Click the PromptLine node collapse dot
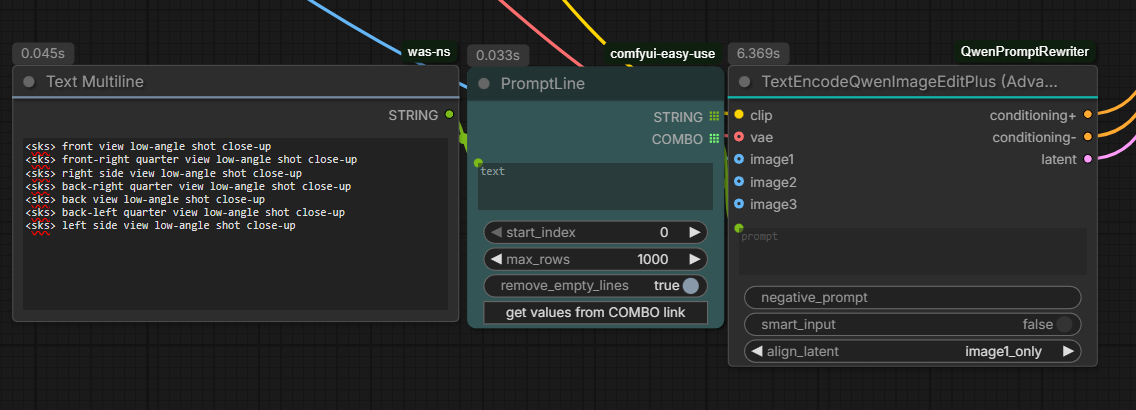Viewport: 1136px width, 410px height. point(484,83)
